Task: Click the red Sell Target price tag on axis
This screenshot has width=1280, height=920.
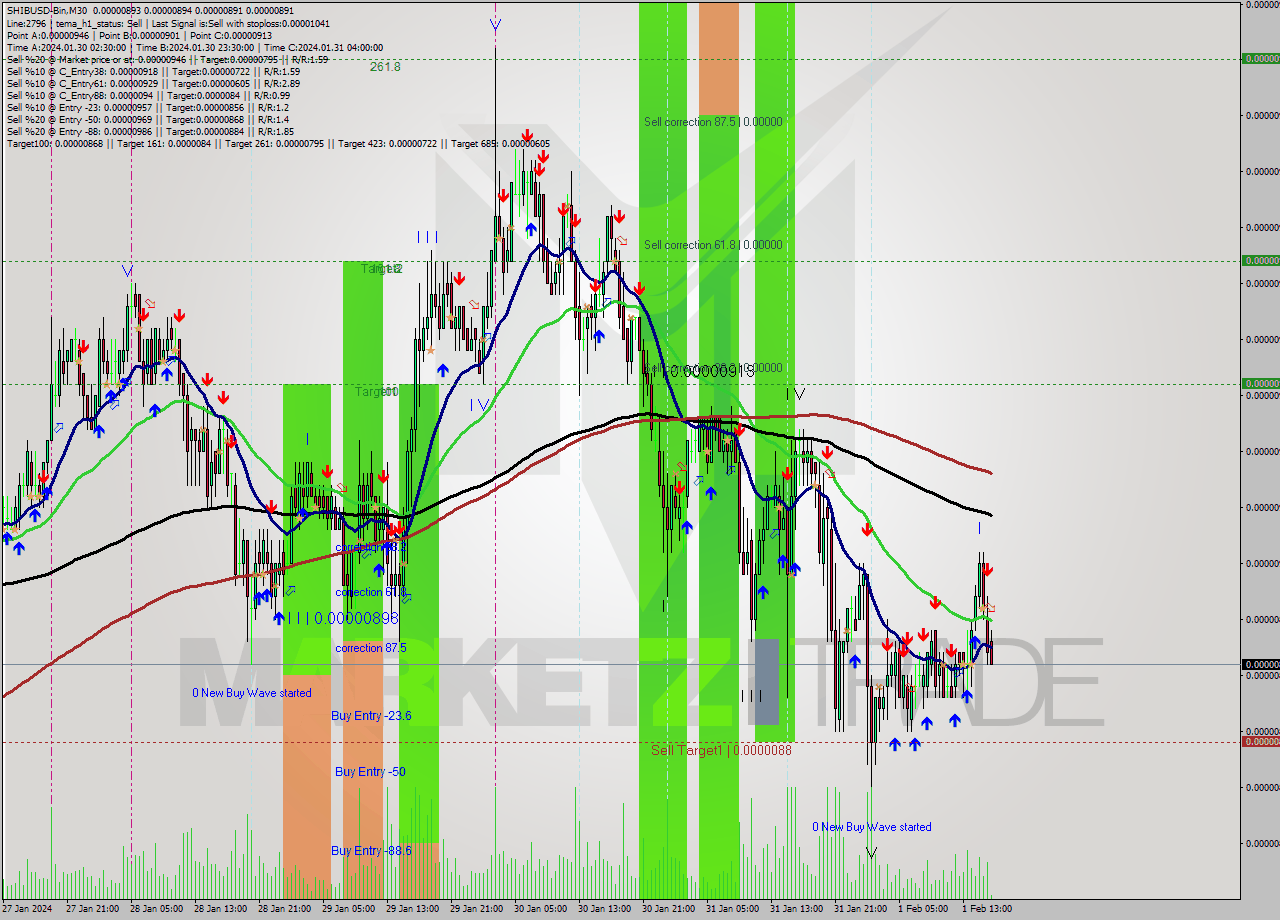Action: click(x=1260, y=741)
